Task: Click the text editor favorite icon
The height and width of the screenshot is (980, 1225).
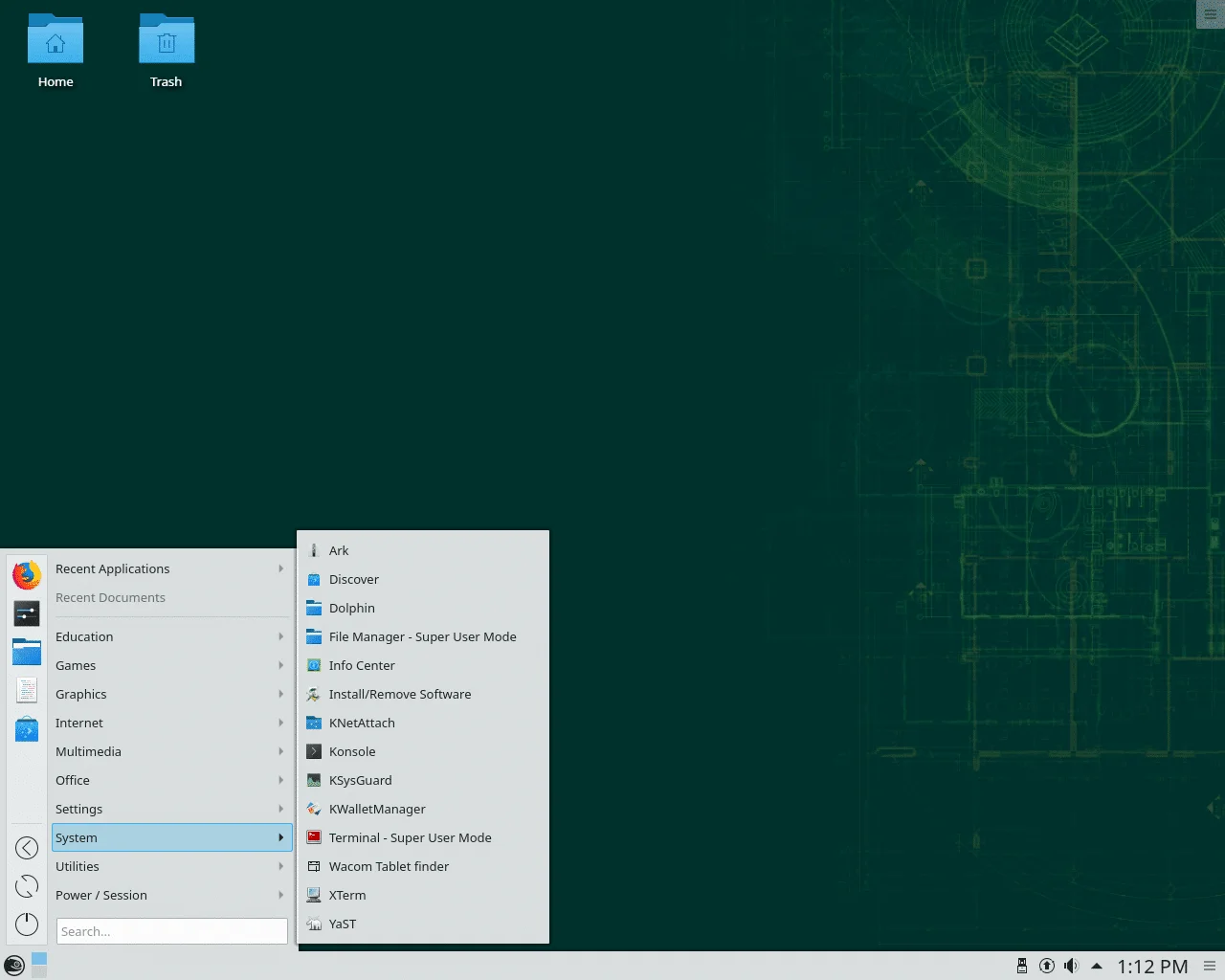Action: pyautogui.click(x=27, y=690)
